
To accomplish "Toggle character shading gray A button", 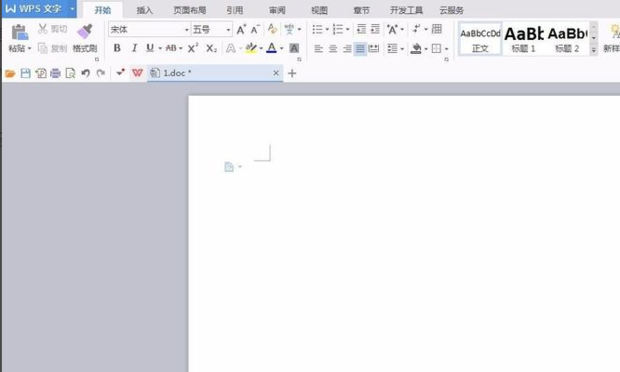I will coord(294,49).
